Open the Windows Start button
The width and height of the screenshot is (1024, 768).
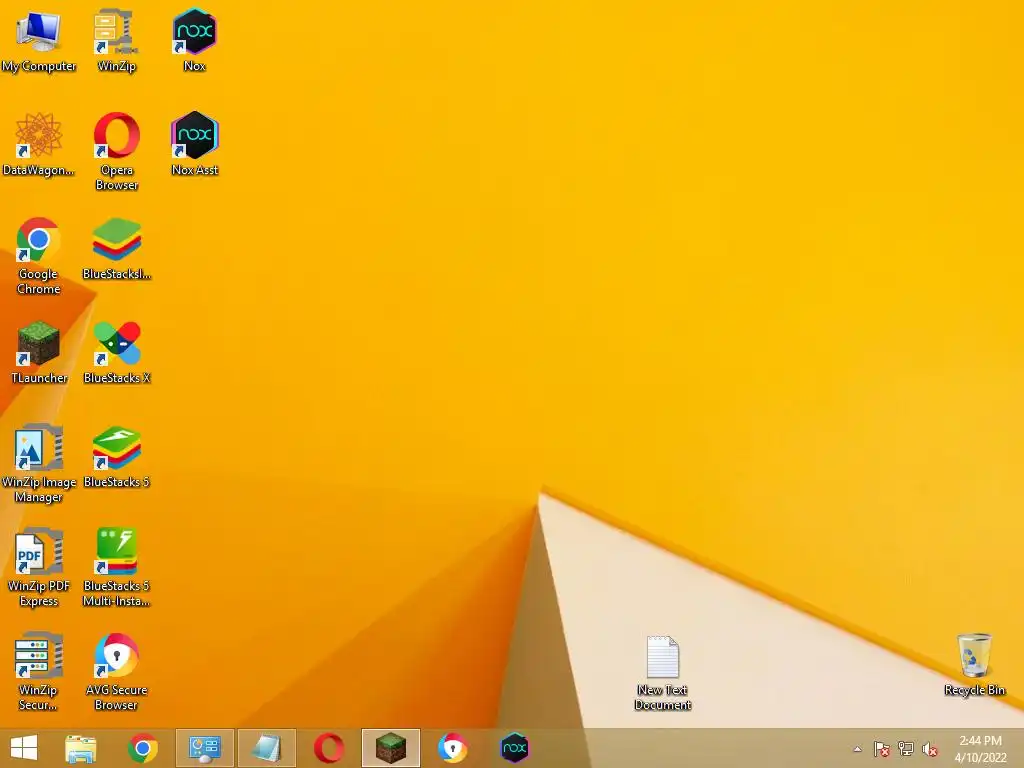(x=24, y=748)
